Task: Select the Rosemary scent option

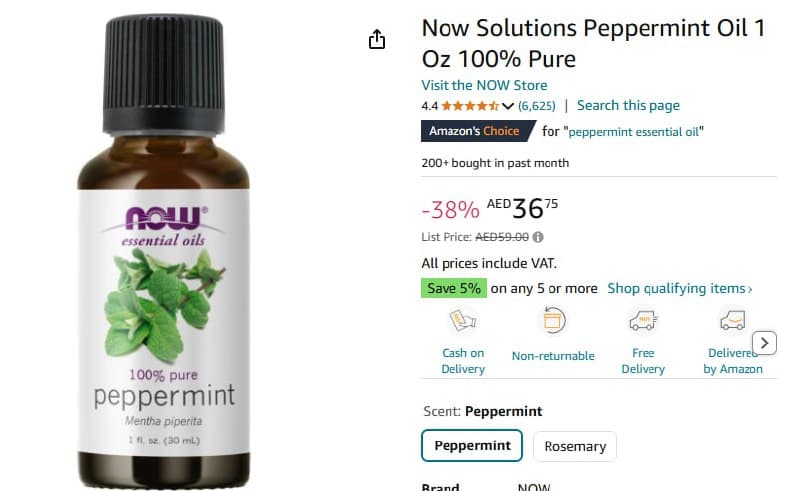Action: (575, 447)
